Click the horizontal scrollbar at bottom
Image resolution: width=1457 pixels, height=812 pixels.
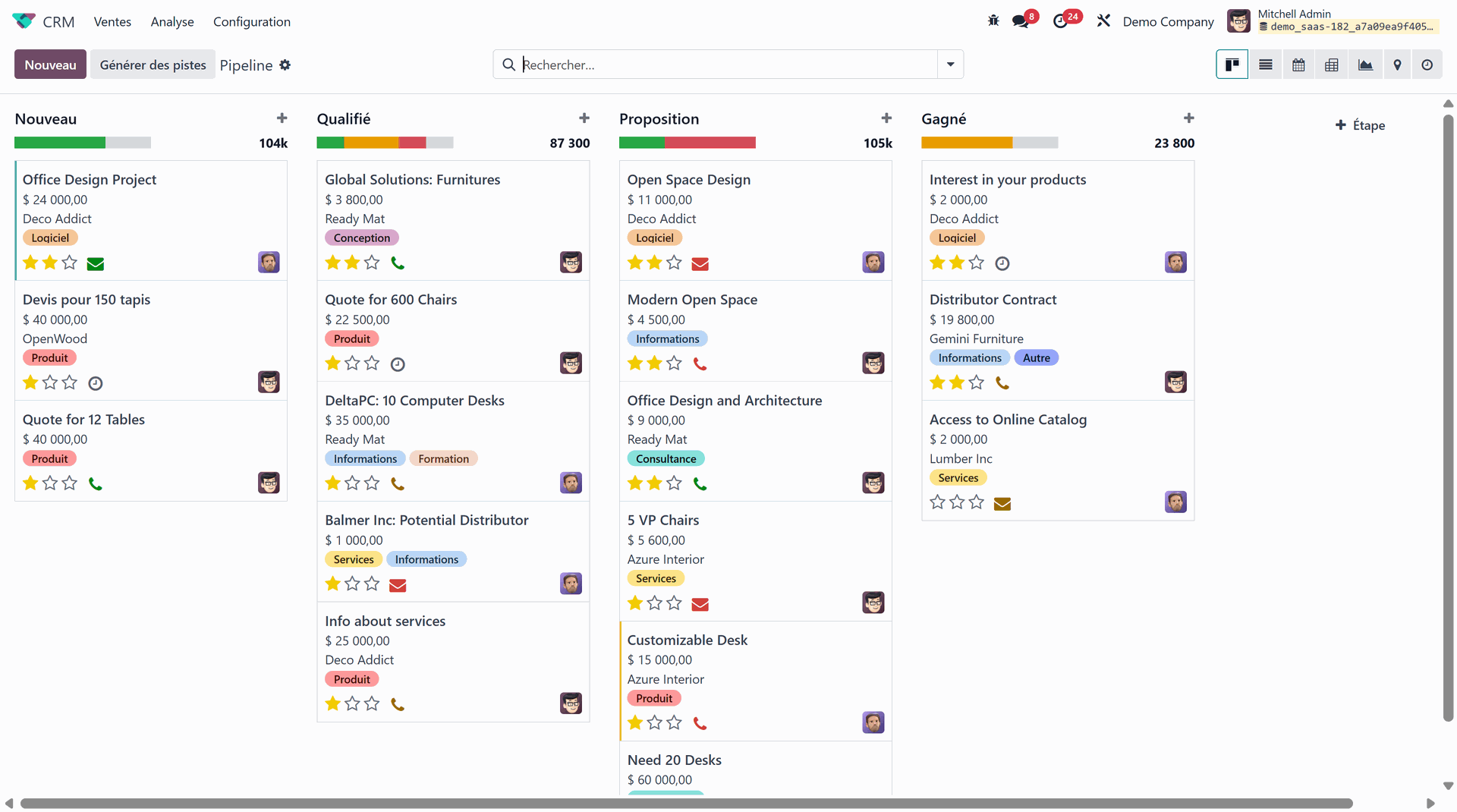(x=686, y=803)
